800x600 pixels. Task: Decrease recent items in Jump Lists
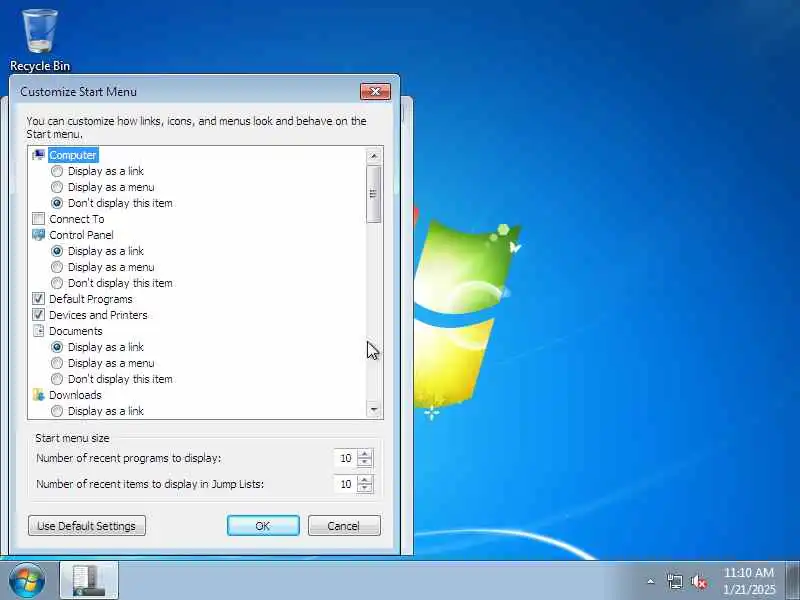pyautogui.click(x=365, y=488)
